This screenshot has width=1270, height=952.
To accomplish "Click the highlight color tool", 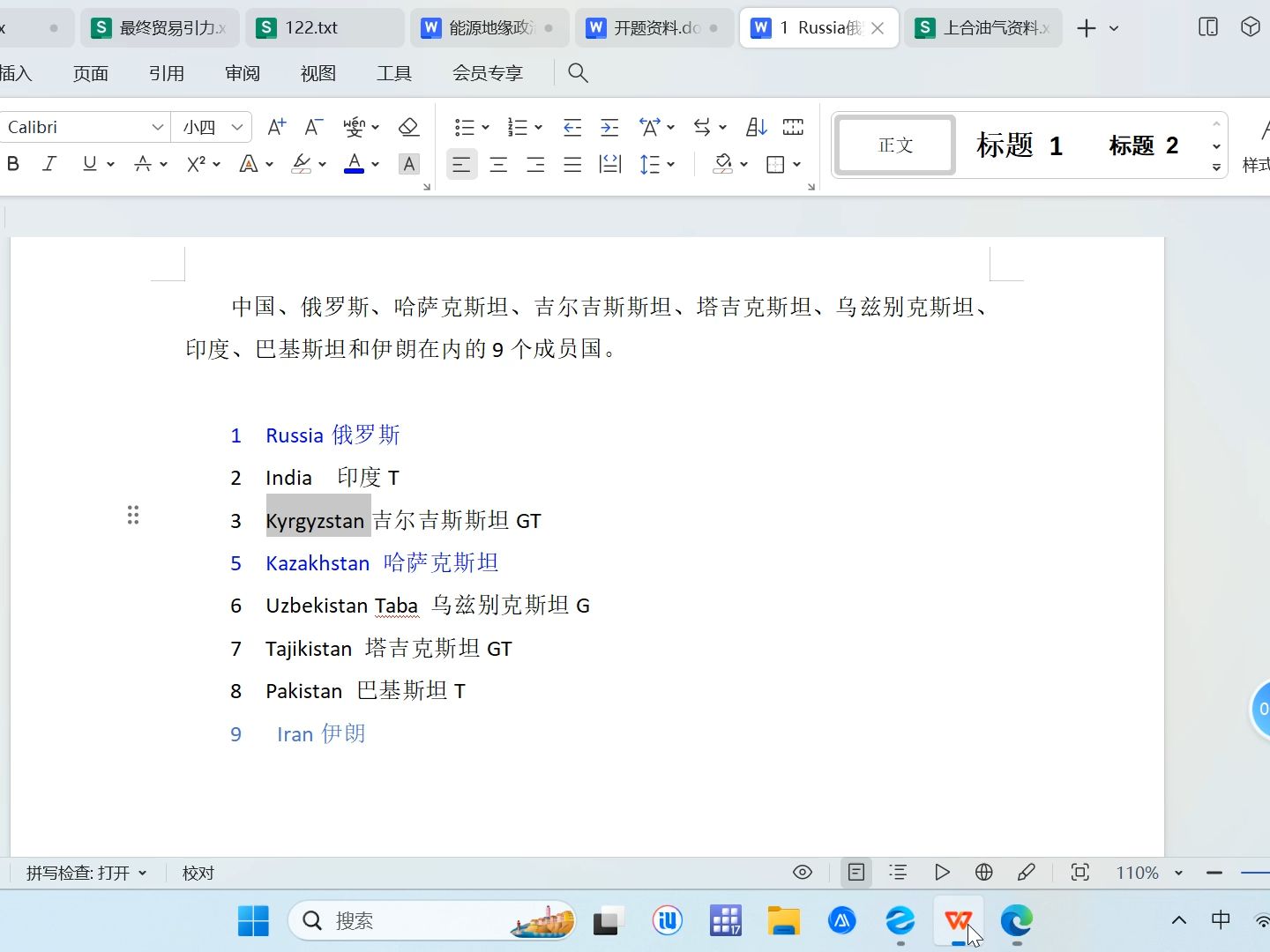I will pos(301,164).
